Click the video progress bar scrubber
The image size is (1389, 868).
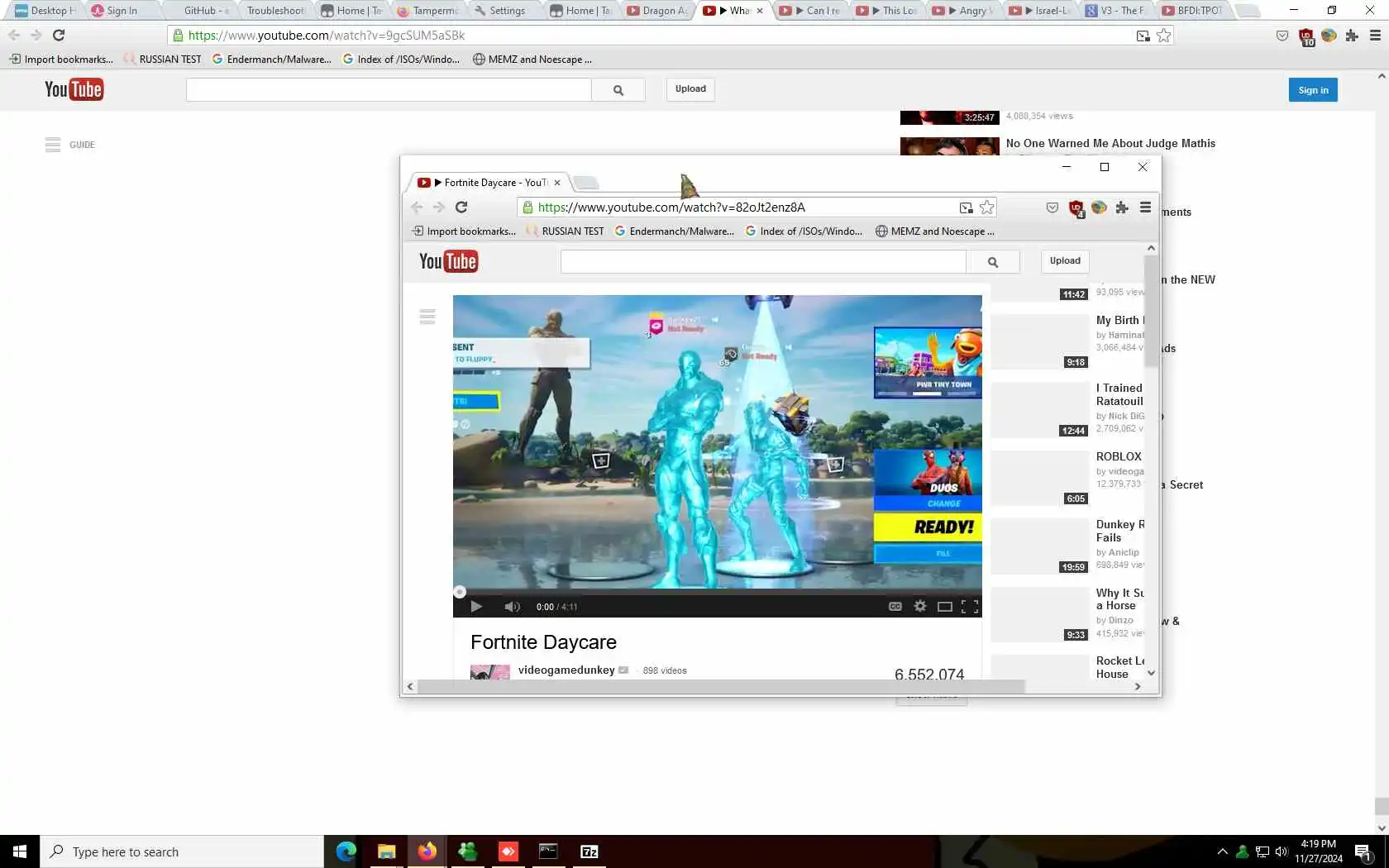tap(460, 592)
